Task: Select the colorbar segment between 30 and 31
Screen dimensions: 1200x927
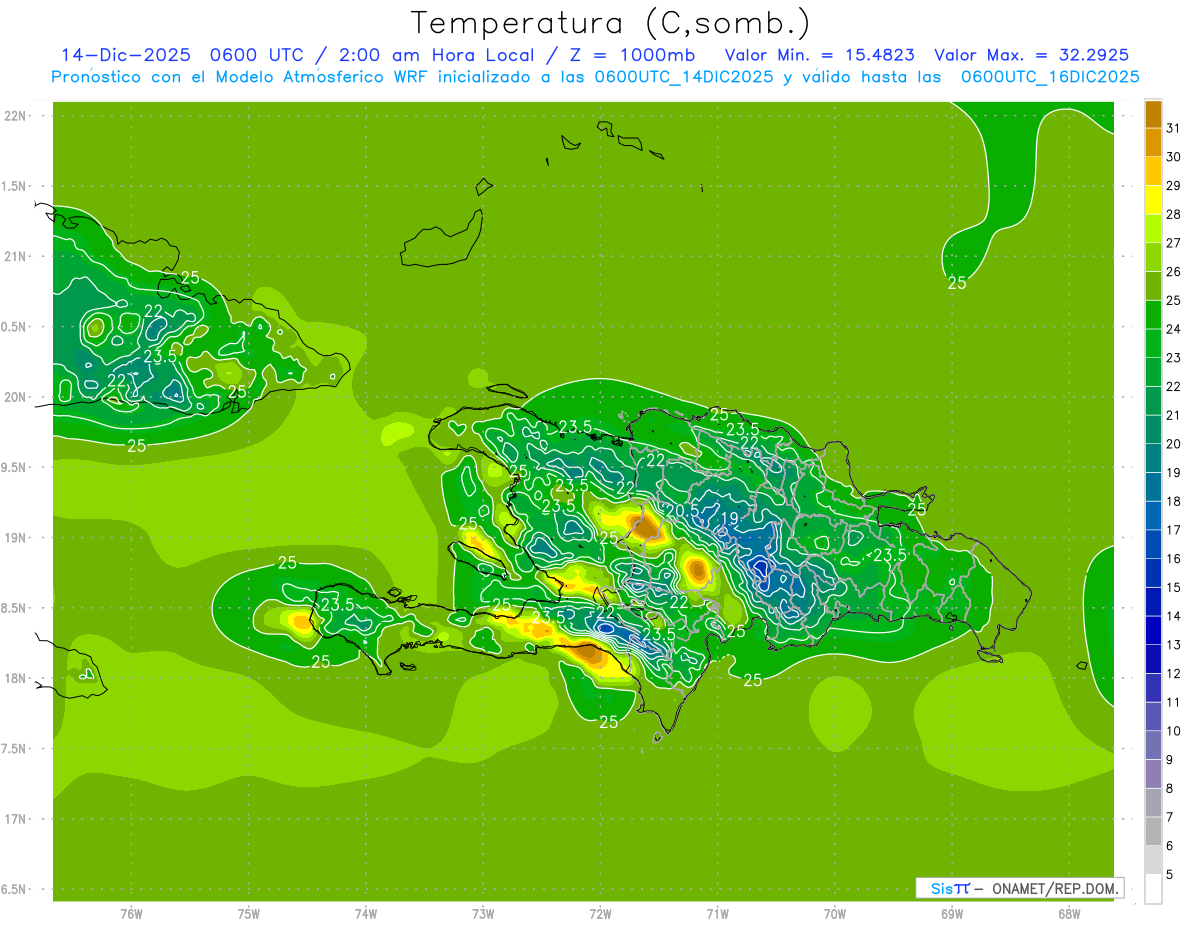Action: click(1153, 143)
